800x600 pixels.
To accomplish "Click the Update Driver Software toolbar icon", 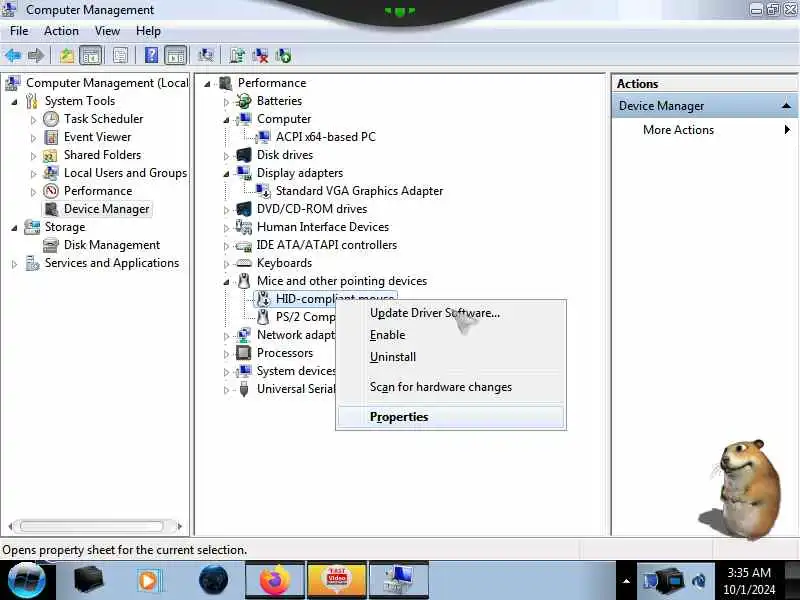I will click(237, 55).
